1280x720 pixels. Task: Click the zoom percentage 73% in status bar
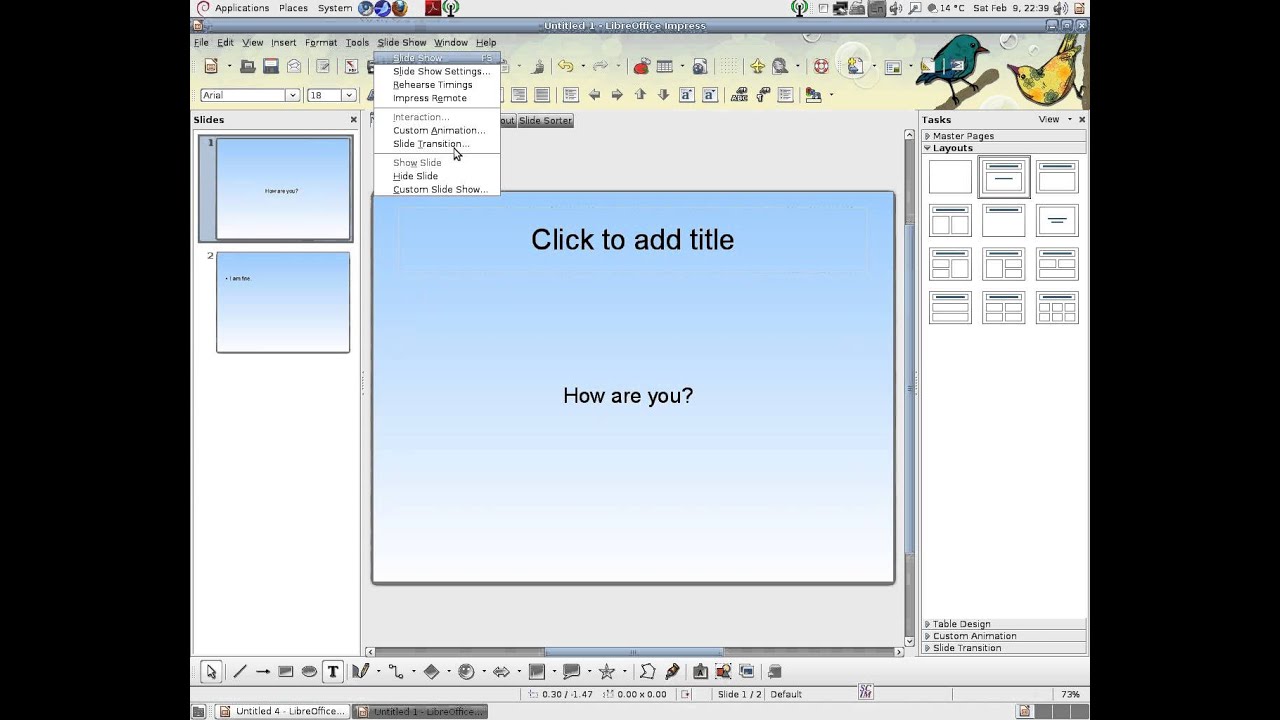tap(1070, 694)
